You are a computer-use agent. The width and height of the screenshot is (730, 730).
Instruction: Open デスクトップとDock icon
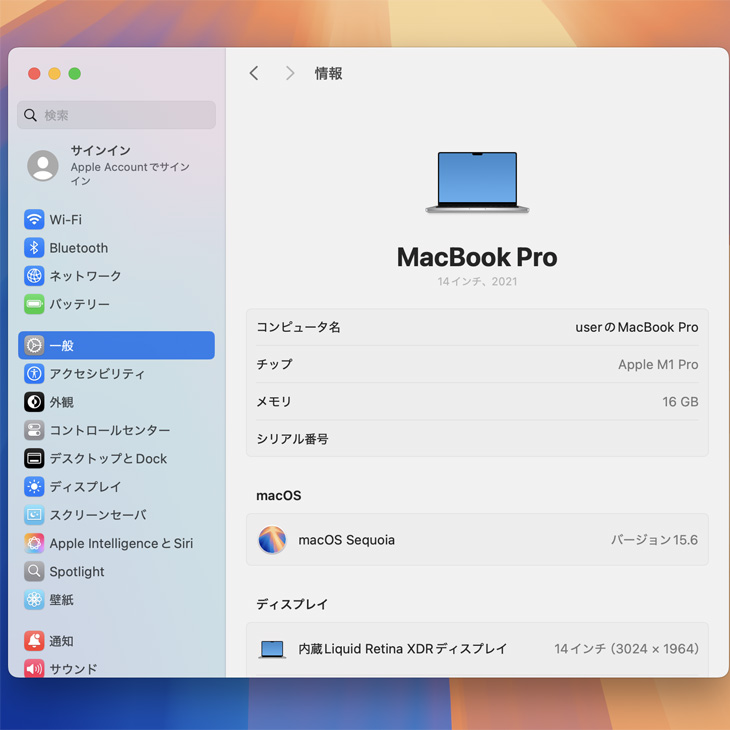(x=34, y=459)
